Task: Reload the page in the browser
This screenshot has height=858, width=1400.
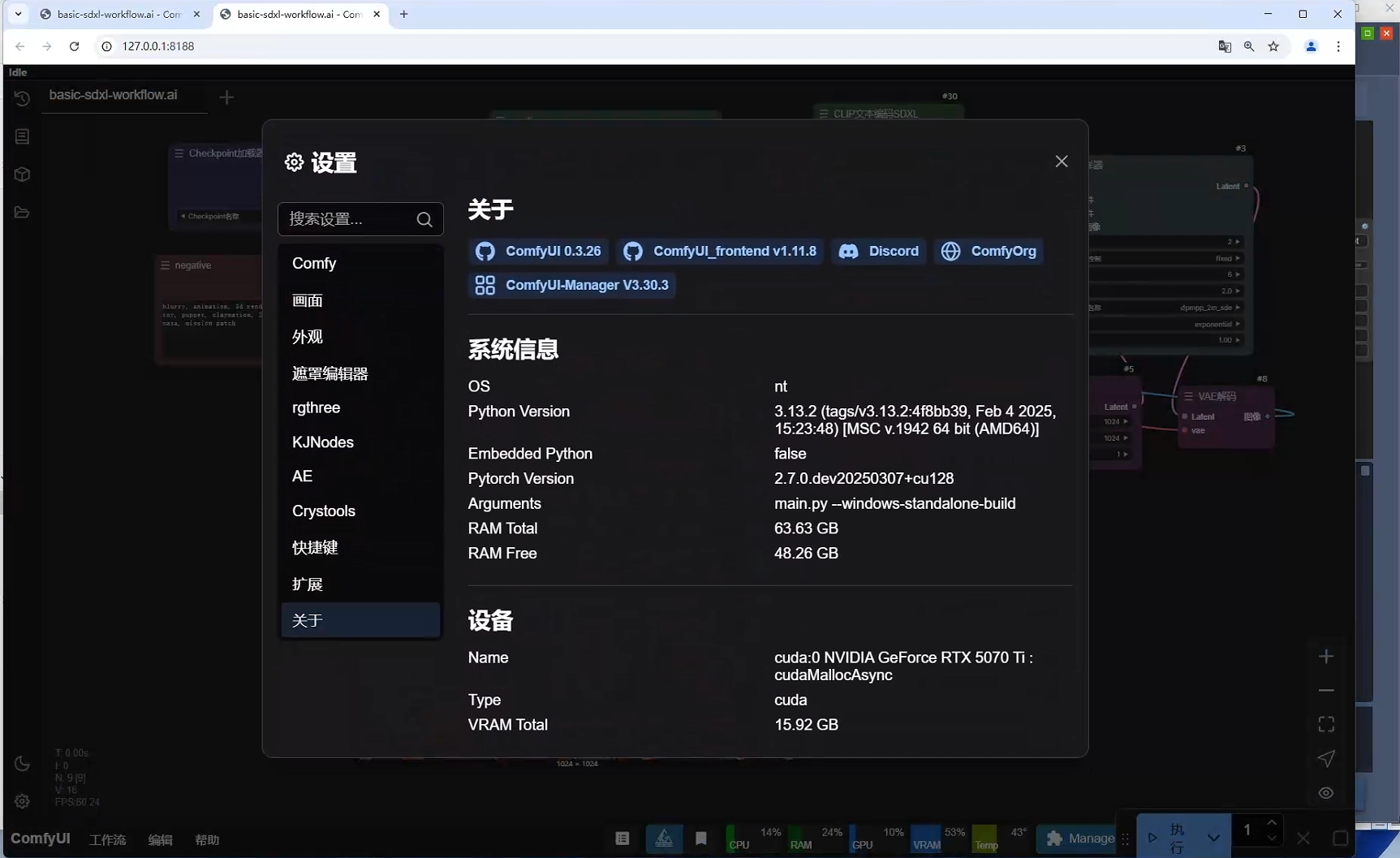Action: click(74, 46)
